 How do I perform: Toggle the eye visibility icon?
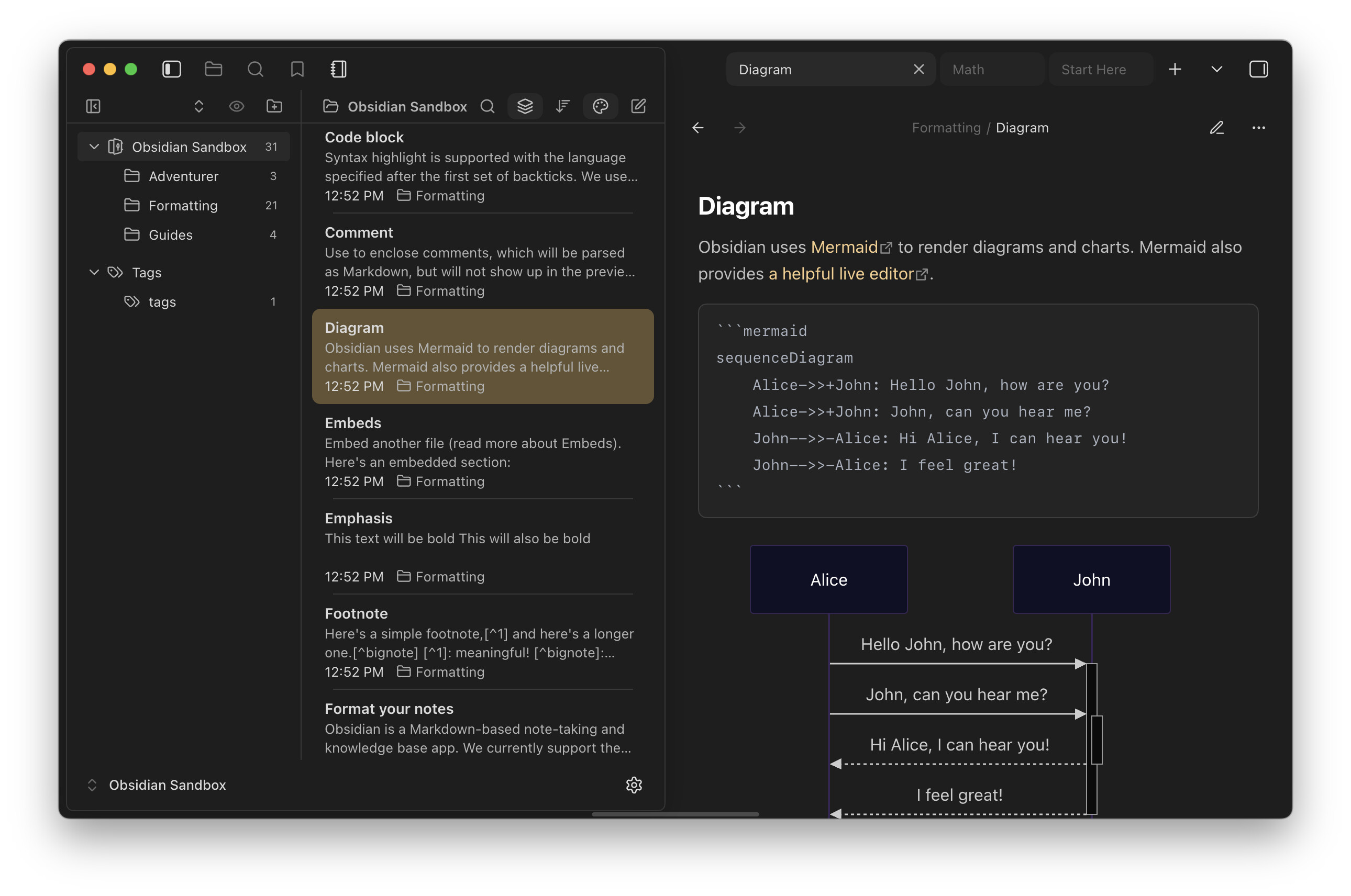point(236,106)
